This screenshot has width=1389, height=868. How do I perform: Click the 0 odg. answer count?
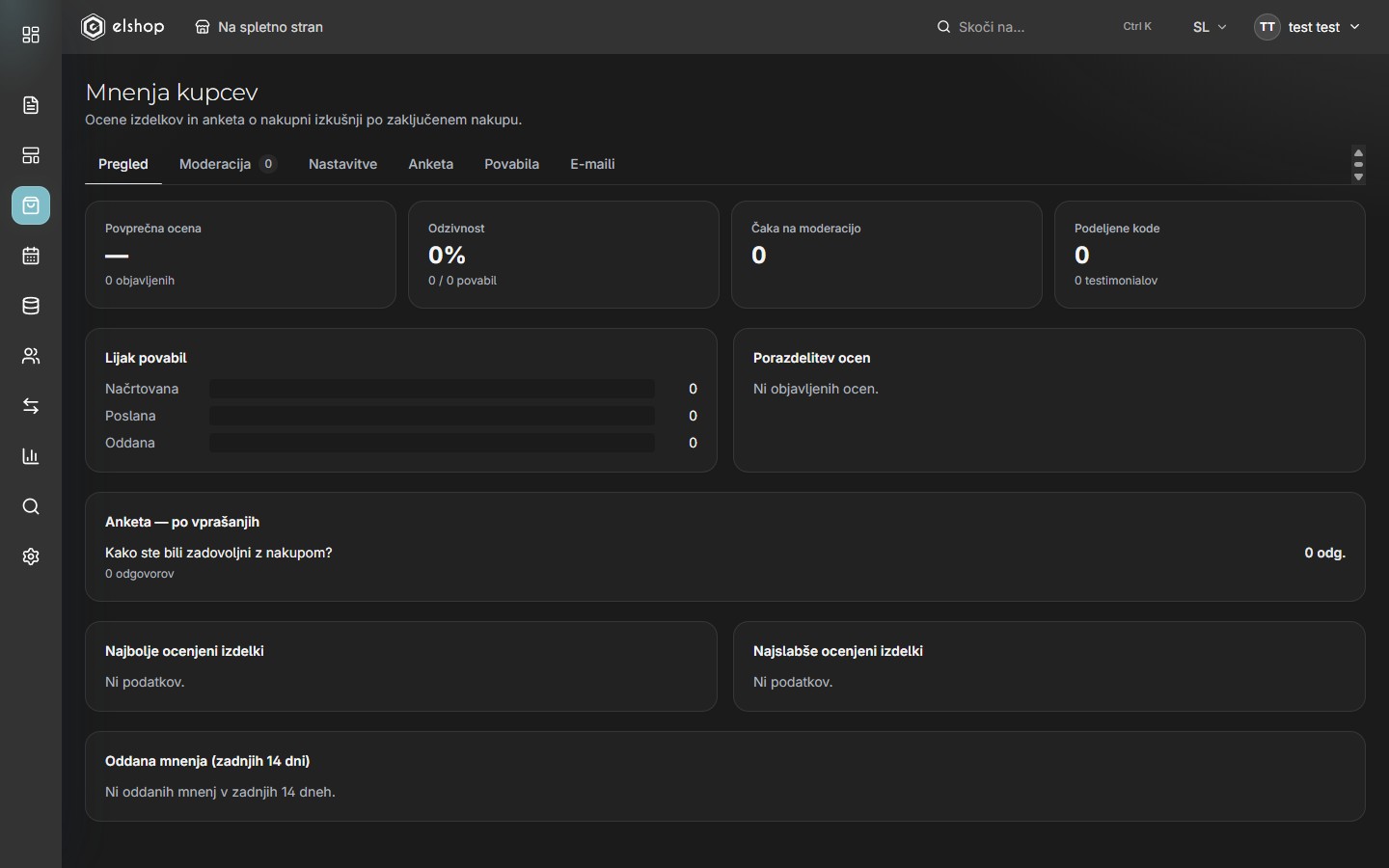(x=1324, y=553)
